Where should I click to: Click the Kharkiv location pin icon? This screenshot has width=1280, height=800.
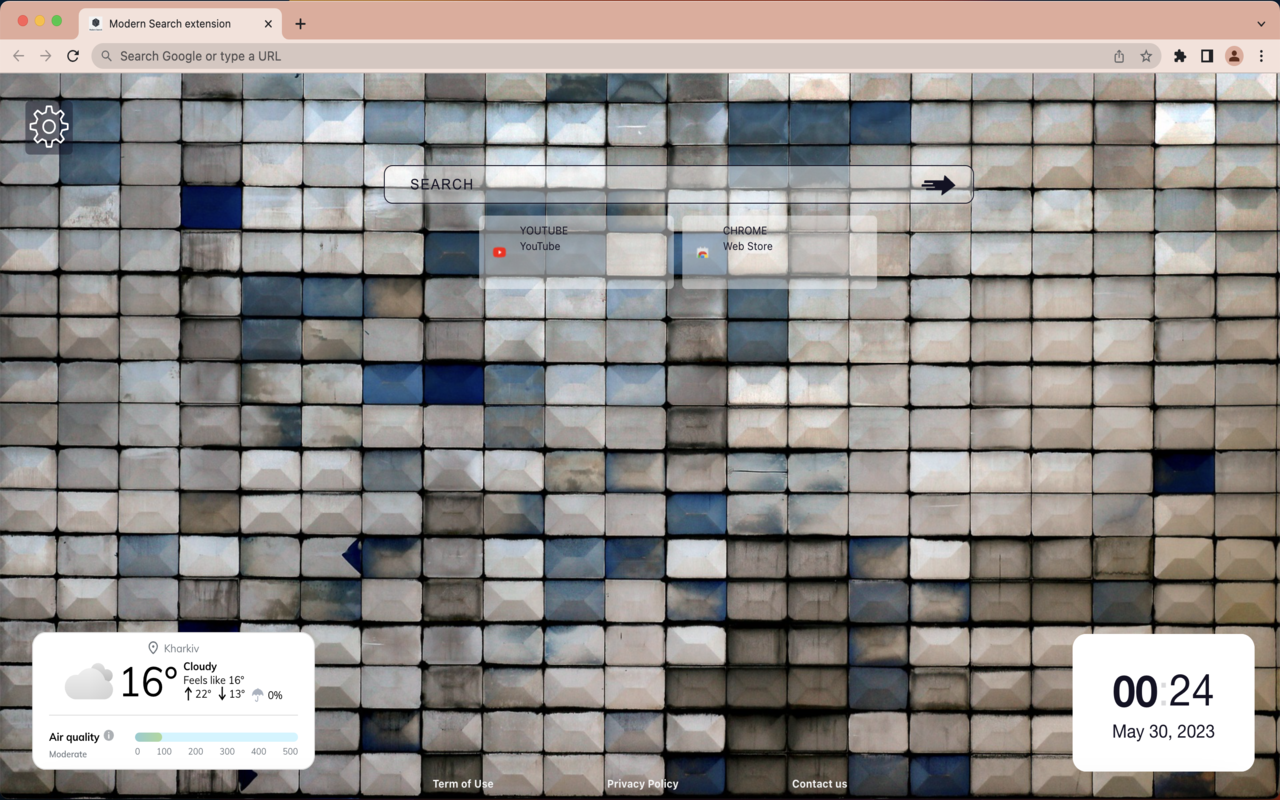(x=153, y=648)
